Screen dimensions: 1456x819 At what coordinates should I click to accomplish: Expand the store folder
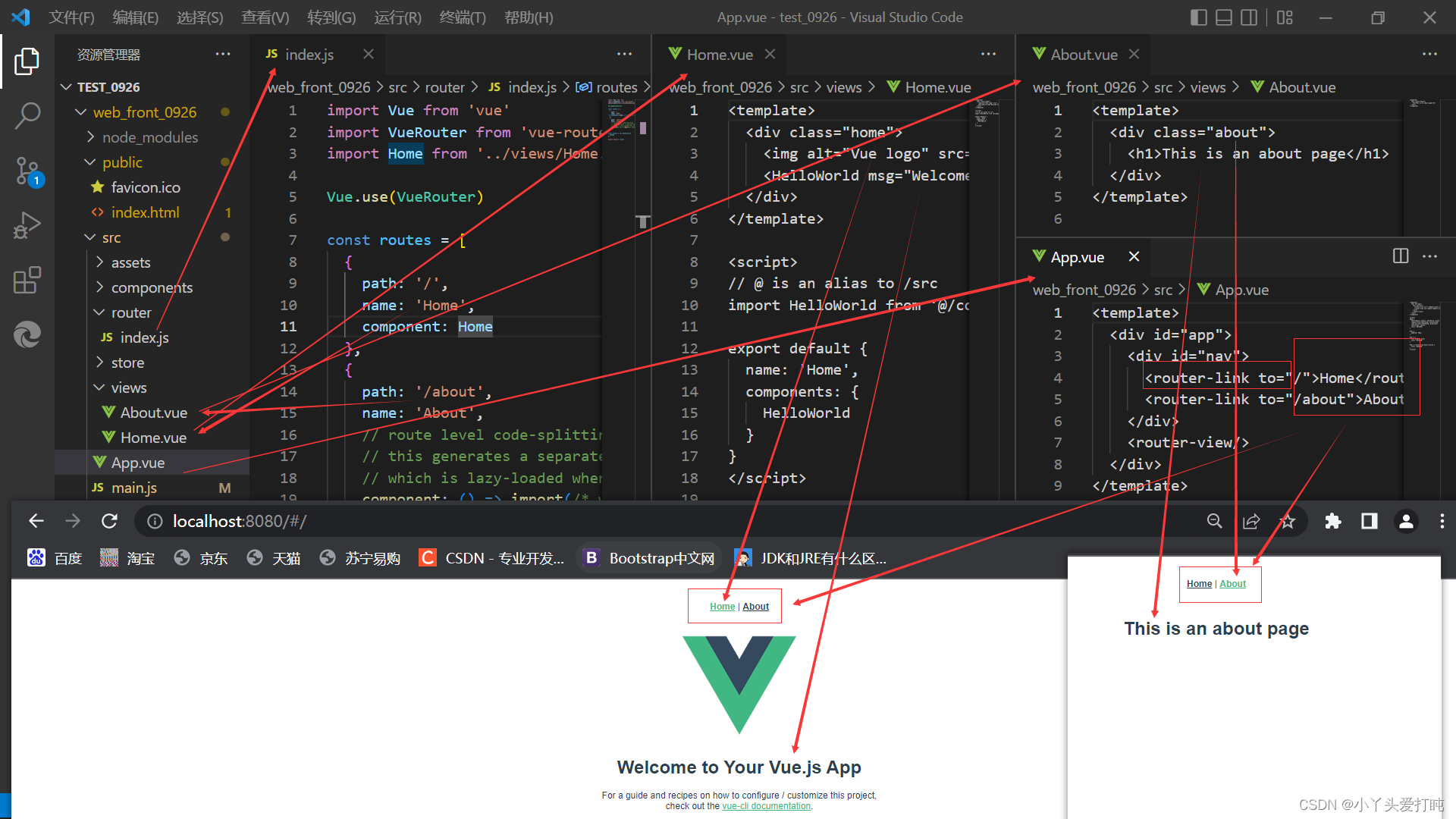pos(99,362)
